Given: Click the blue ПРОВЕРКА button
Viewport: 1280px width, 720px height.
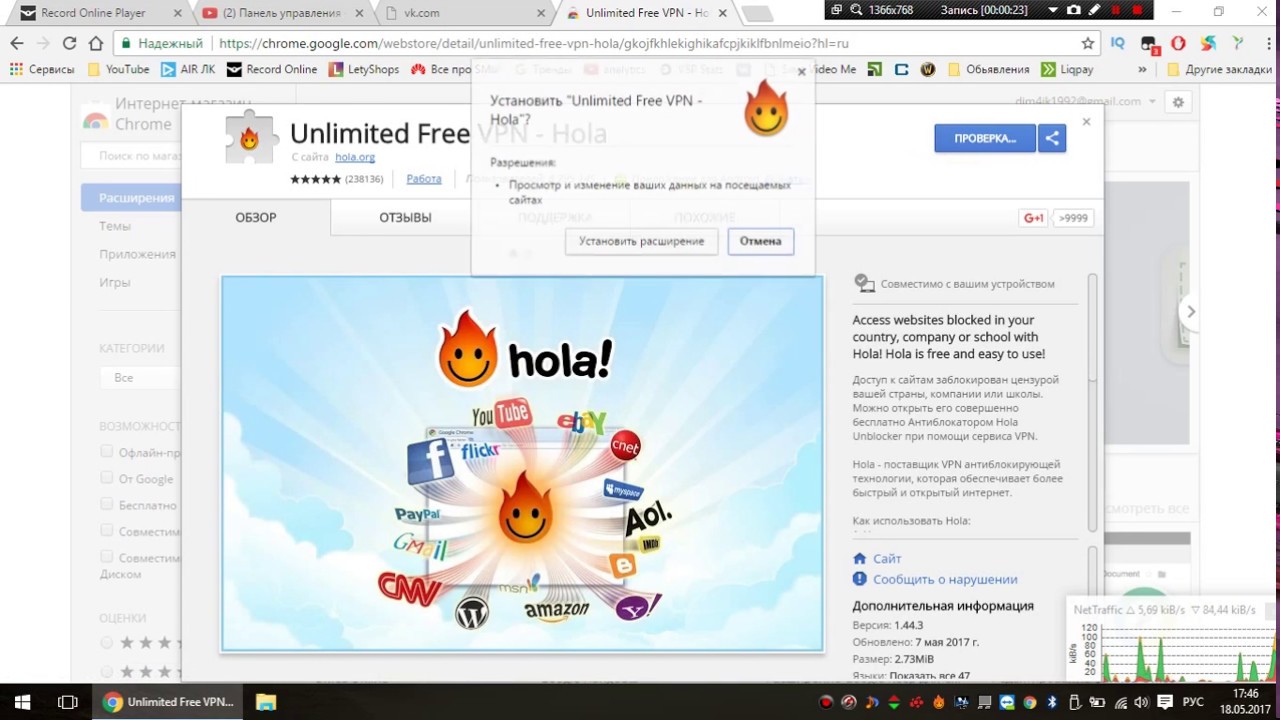Looking at the screenshot, I should click(x=985, y=138).
